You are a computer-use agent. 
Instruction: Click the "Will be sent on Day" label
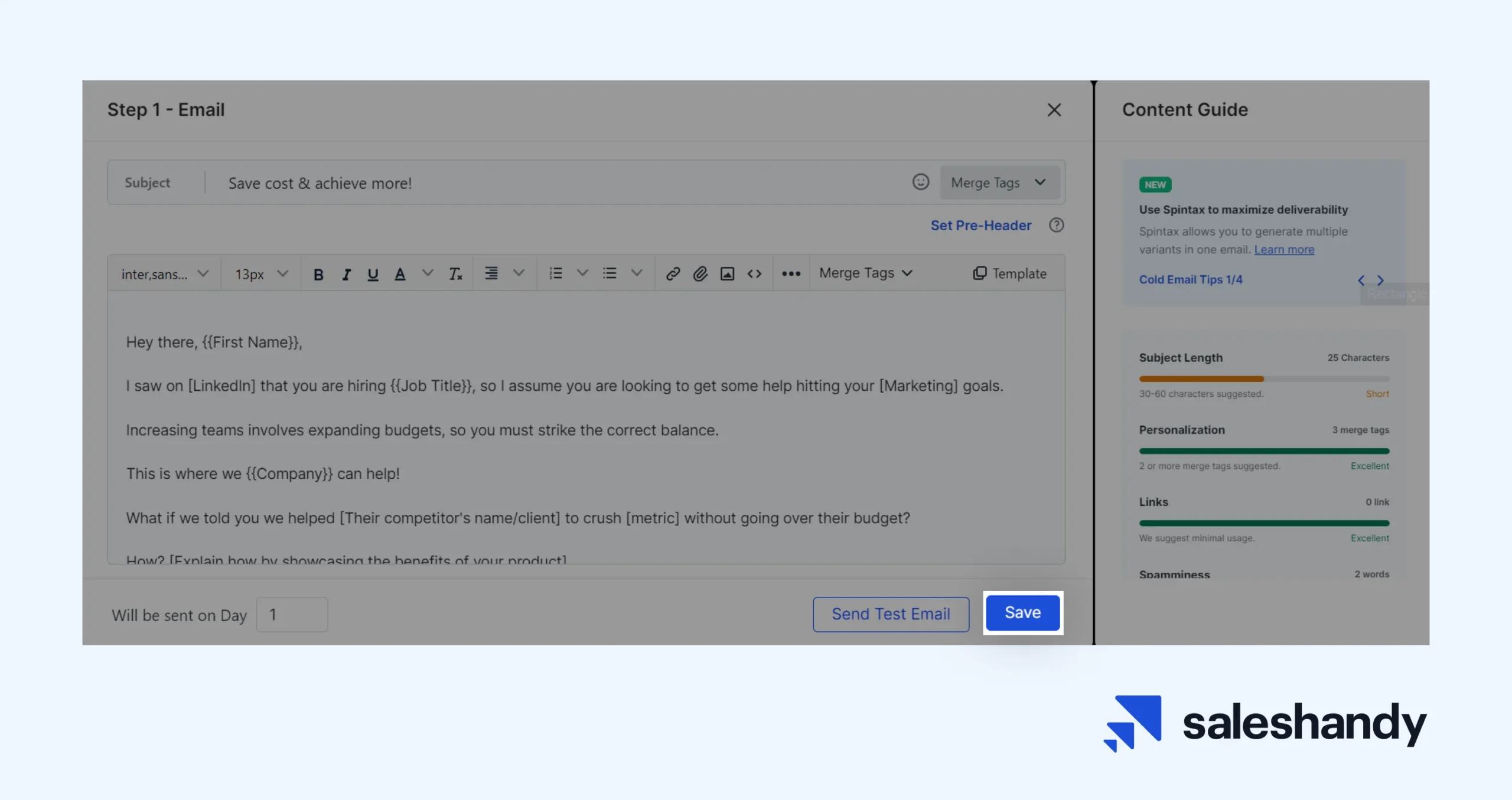click(179, 615)
